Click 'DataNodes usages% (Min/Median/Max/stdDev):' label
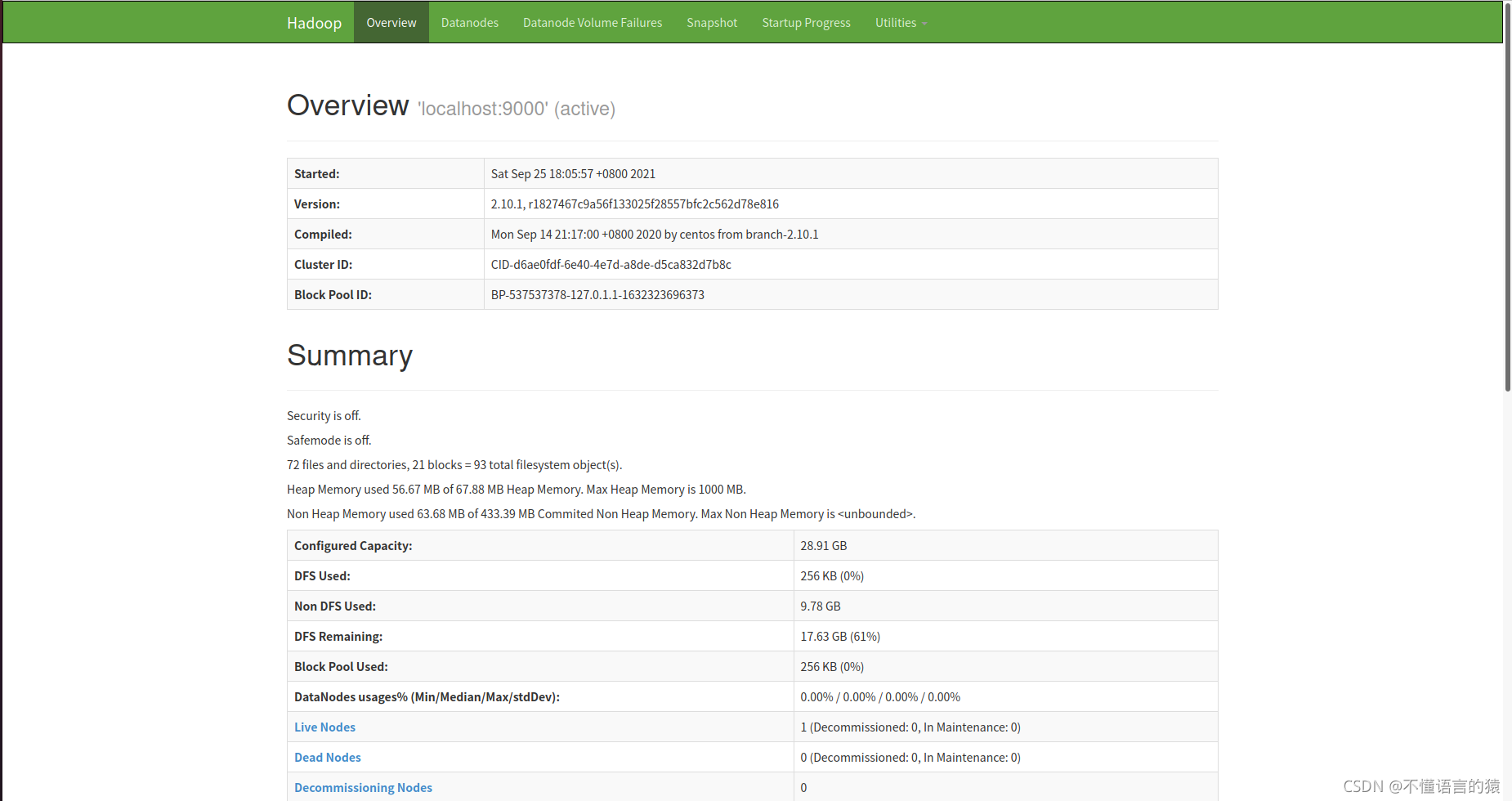The height and width of the screenshot is (801, 1512). click(x=427, y=697)
